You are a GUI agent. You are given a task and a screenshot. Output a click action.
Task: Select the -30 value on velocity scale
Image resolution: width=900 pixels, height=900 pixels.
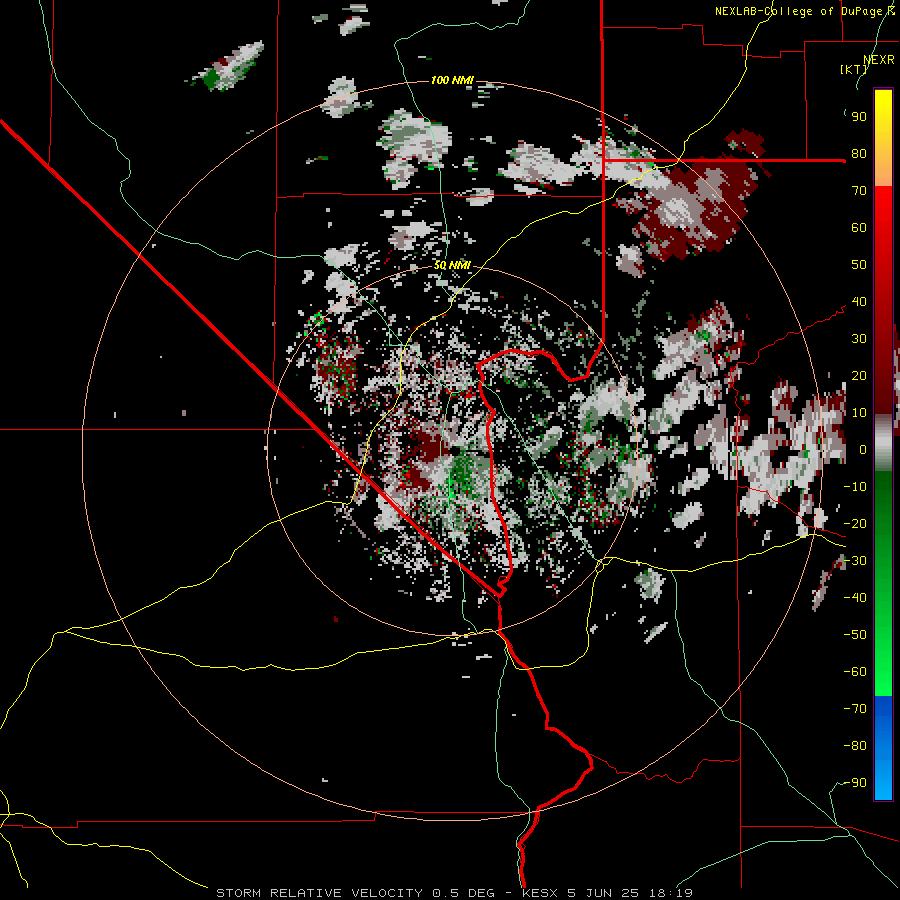(855, 561)
